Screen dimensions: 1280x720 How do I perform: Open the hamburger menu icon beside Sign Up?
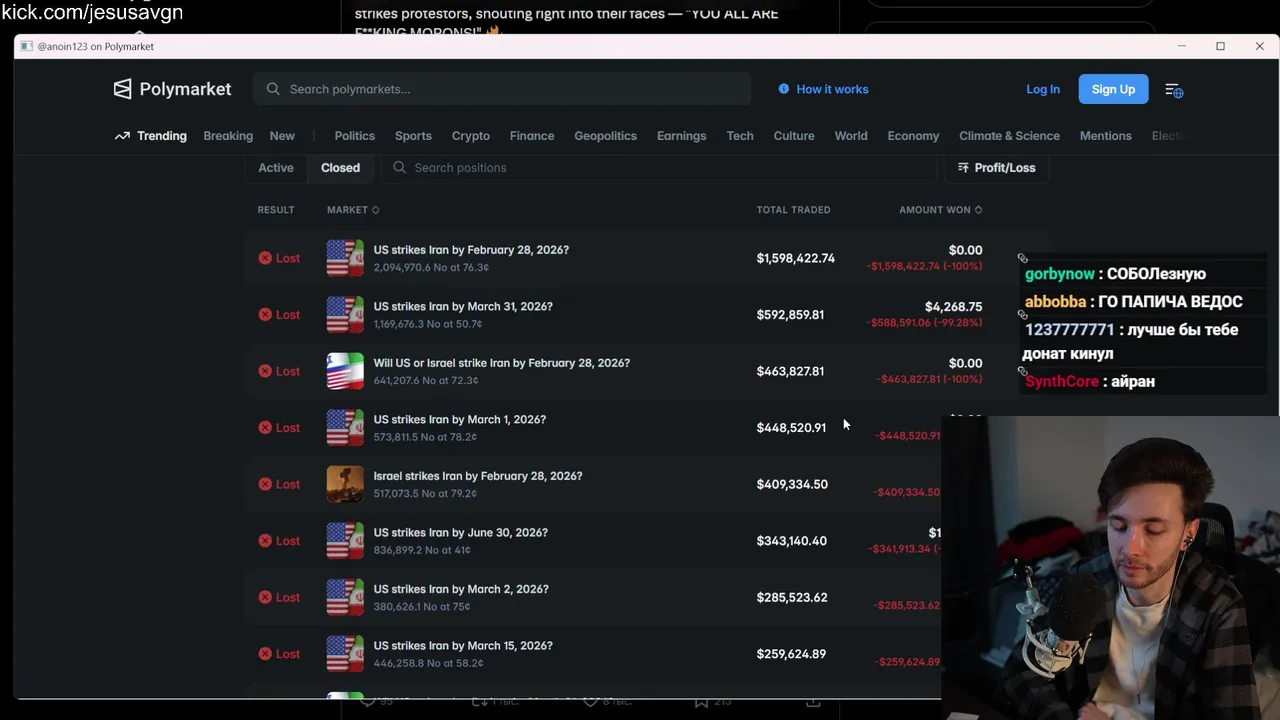1174,90
